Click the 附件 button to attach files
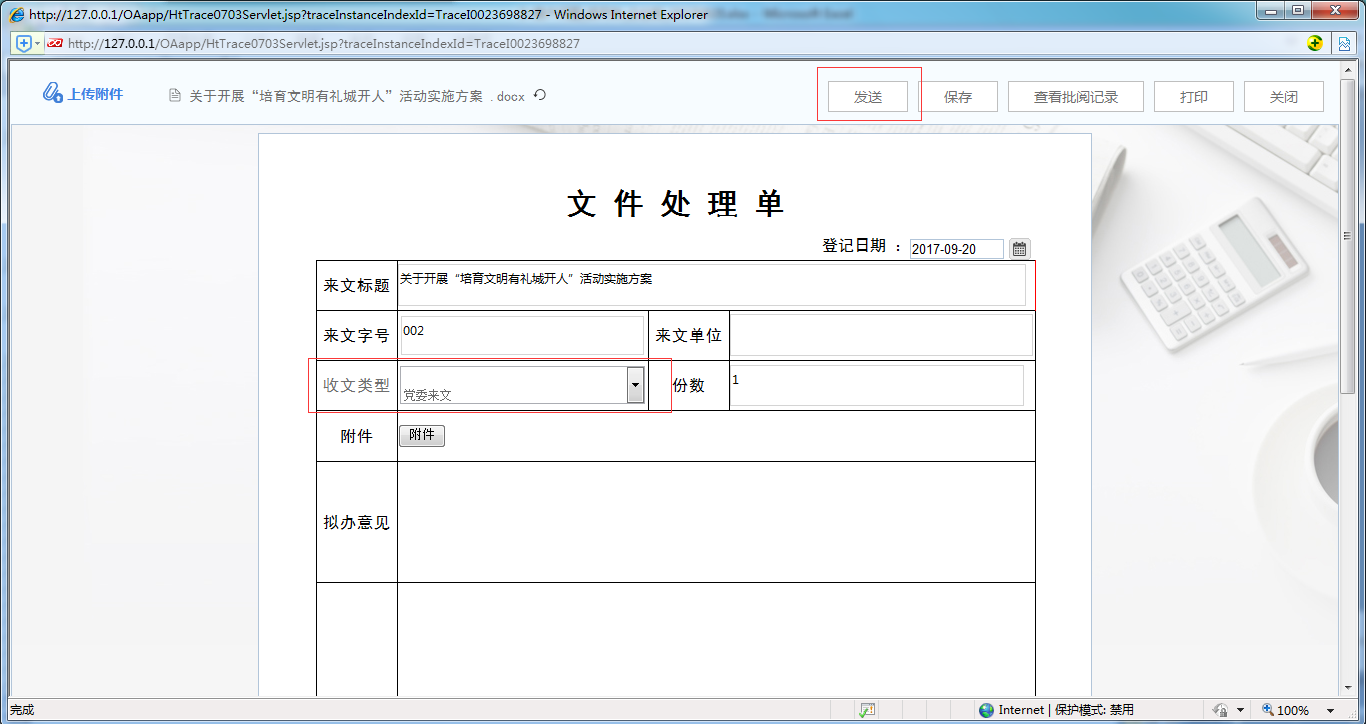Screen dimensions: 1366x724 421,435
